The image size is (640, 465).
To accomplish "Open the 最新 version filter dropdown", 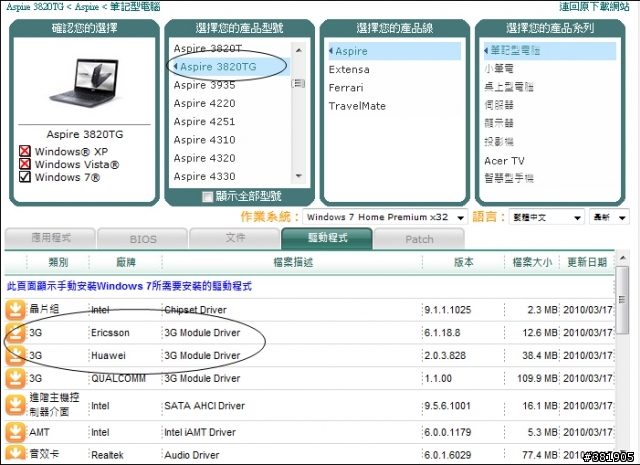I will pos(609,217).
